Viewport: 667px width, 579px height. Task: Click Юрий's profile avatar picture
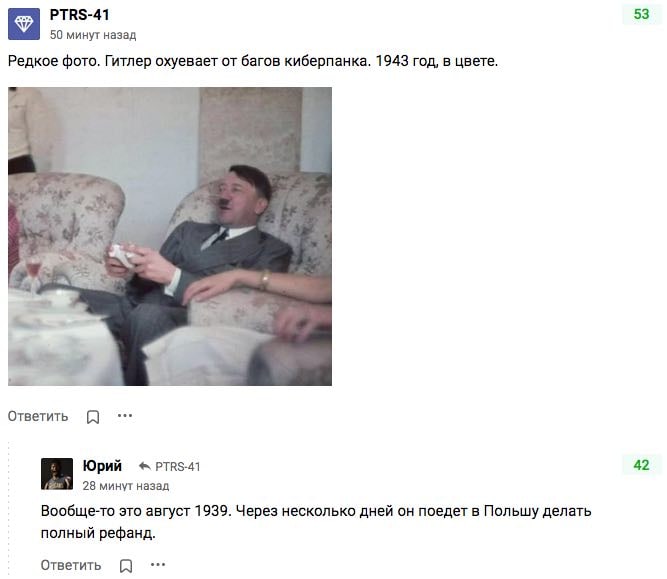pyautogui.click(x=57, y=474)
